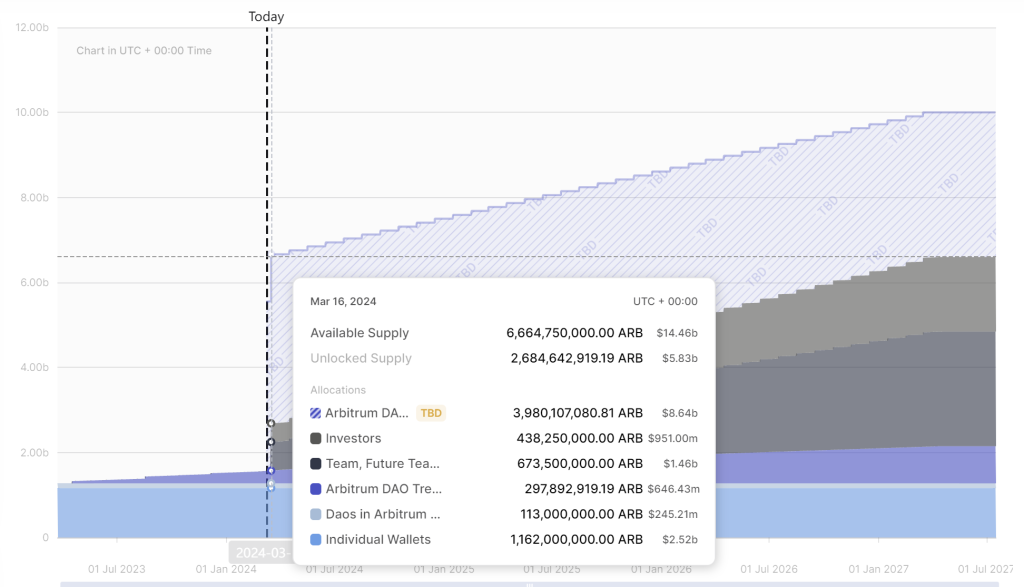1024x587 pixels.
Task: Click the yellow TBD badge
Action: click(430, 413)
